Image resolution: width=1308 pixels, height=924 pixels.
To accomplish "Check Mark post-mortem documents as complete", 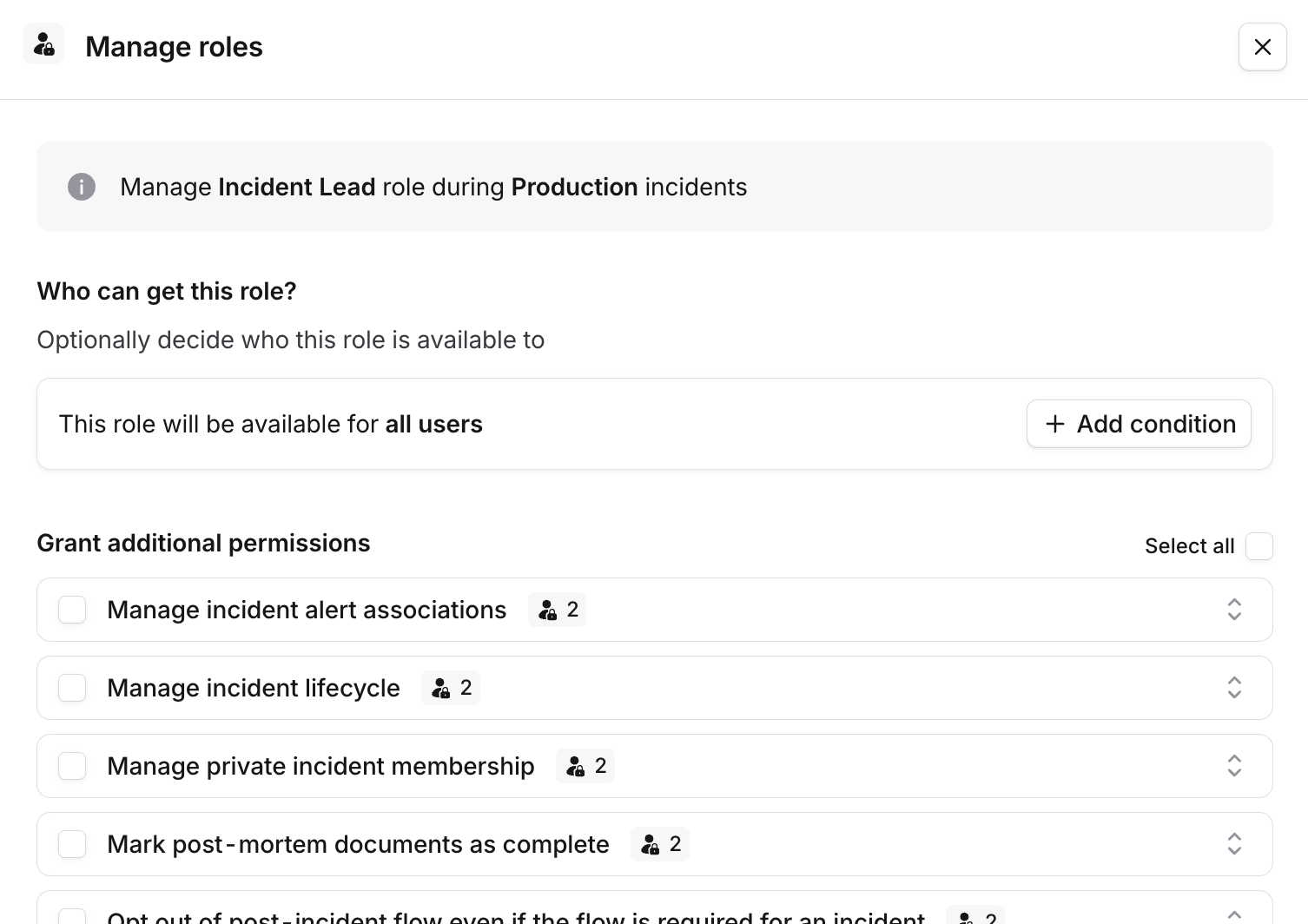I will 72,843.
